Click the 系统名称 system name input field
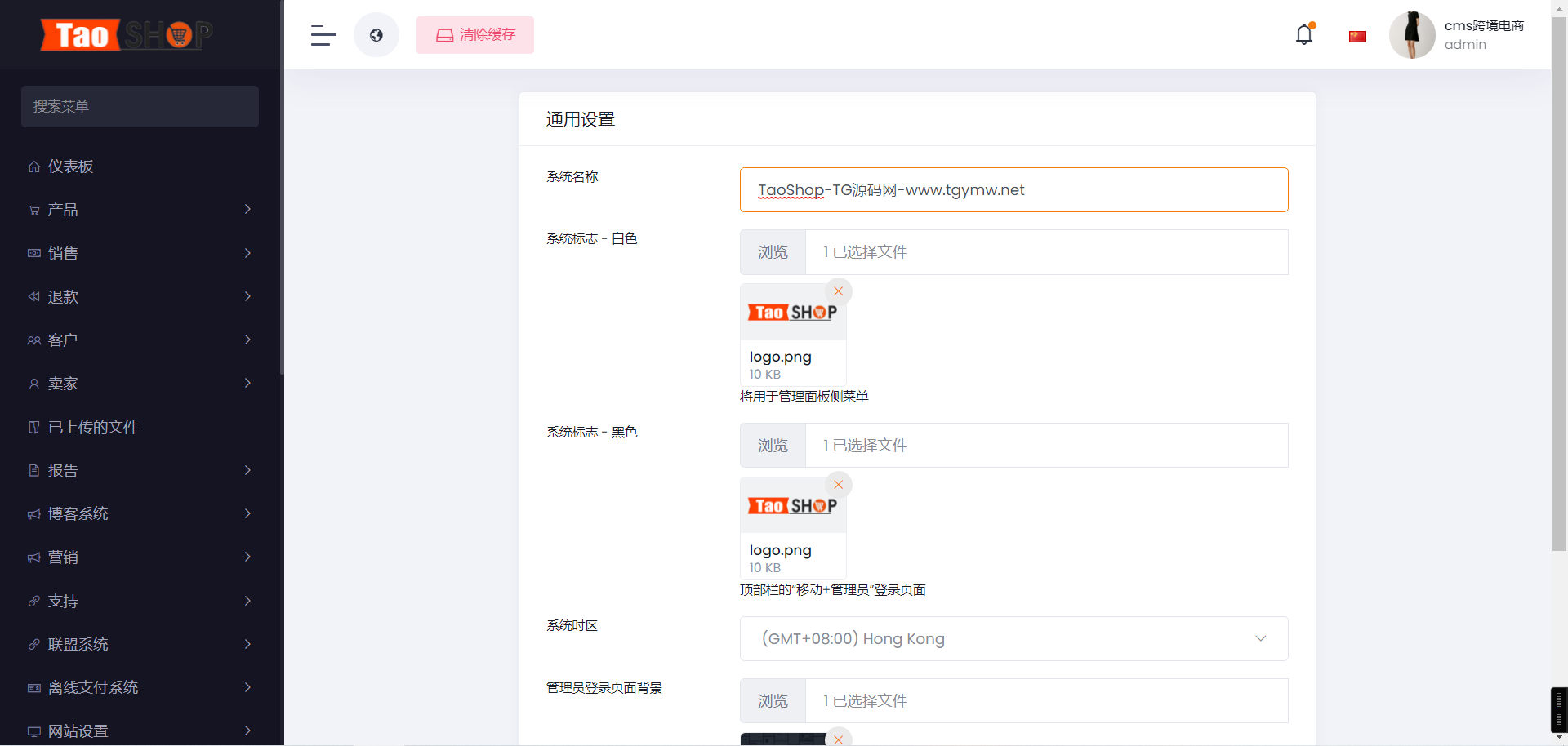Image resolution: width=1568 pixels, height=746 pixels. coord(1013,189)
